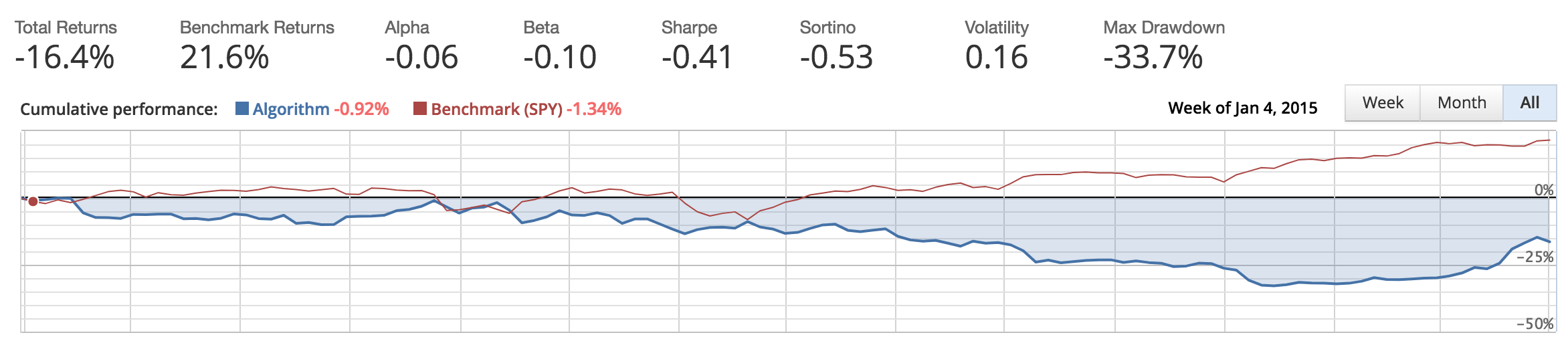Viewport: 1568px width, 341px height.
Task: Click the -25% y-axis label
Action: pyautogui.click(x=1535, y=257)
